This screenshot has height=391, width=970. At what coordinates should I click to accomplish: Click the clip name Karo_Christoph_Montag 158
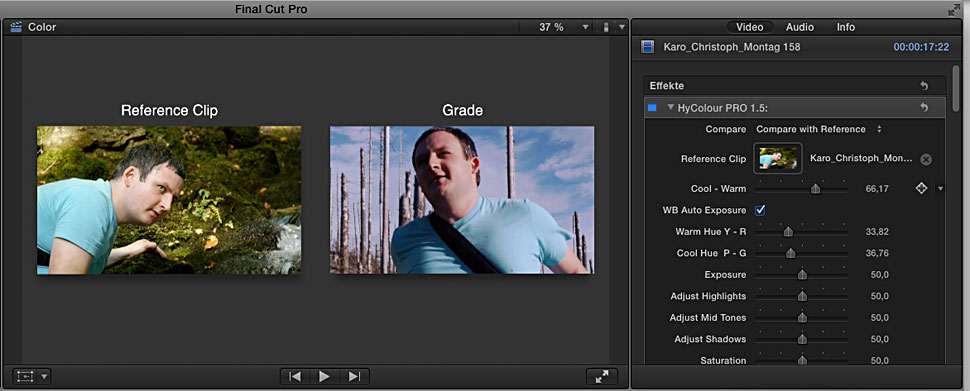(x=732, y=47)
